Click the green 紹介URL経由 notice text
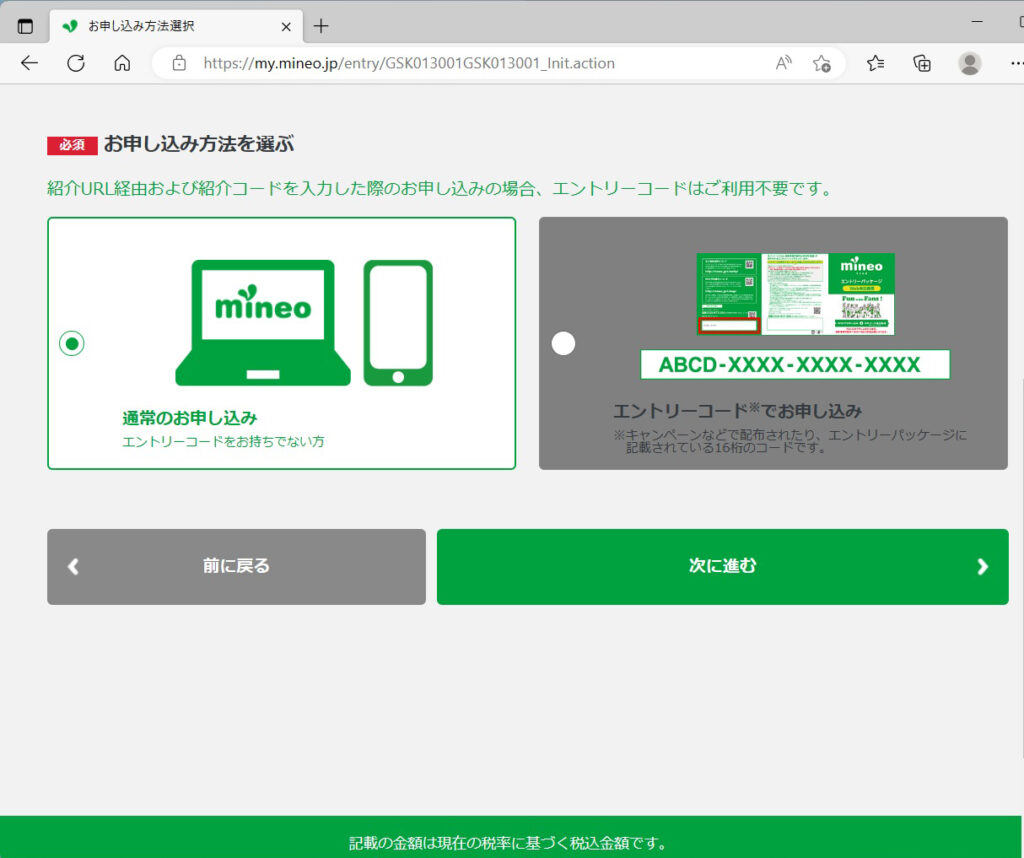Image resolution: width=1024 pixels, height=858 pixels. click(x=441, y=189)
